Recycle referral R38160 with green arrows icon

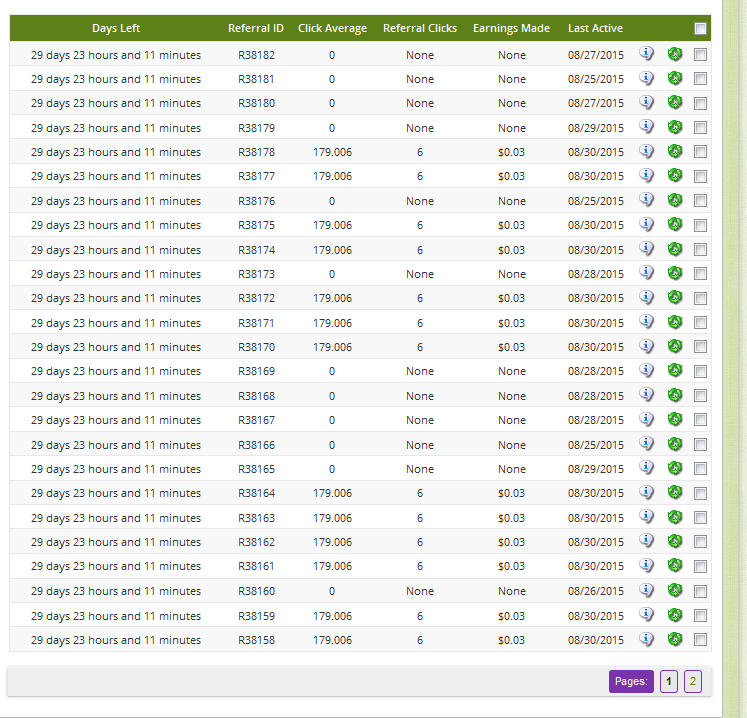click(x=674, y=590)
